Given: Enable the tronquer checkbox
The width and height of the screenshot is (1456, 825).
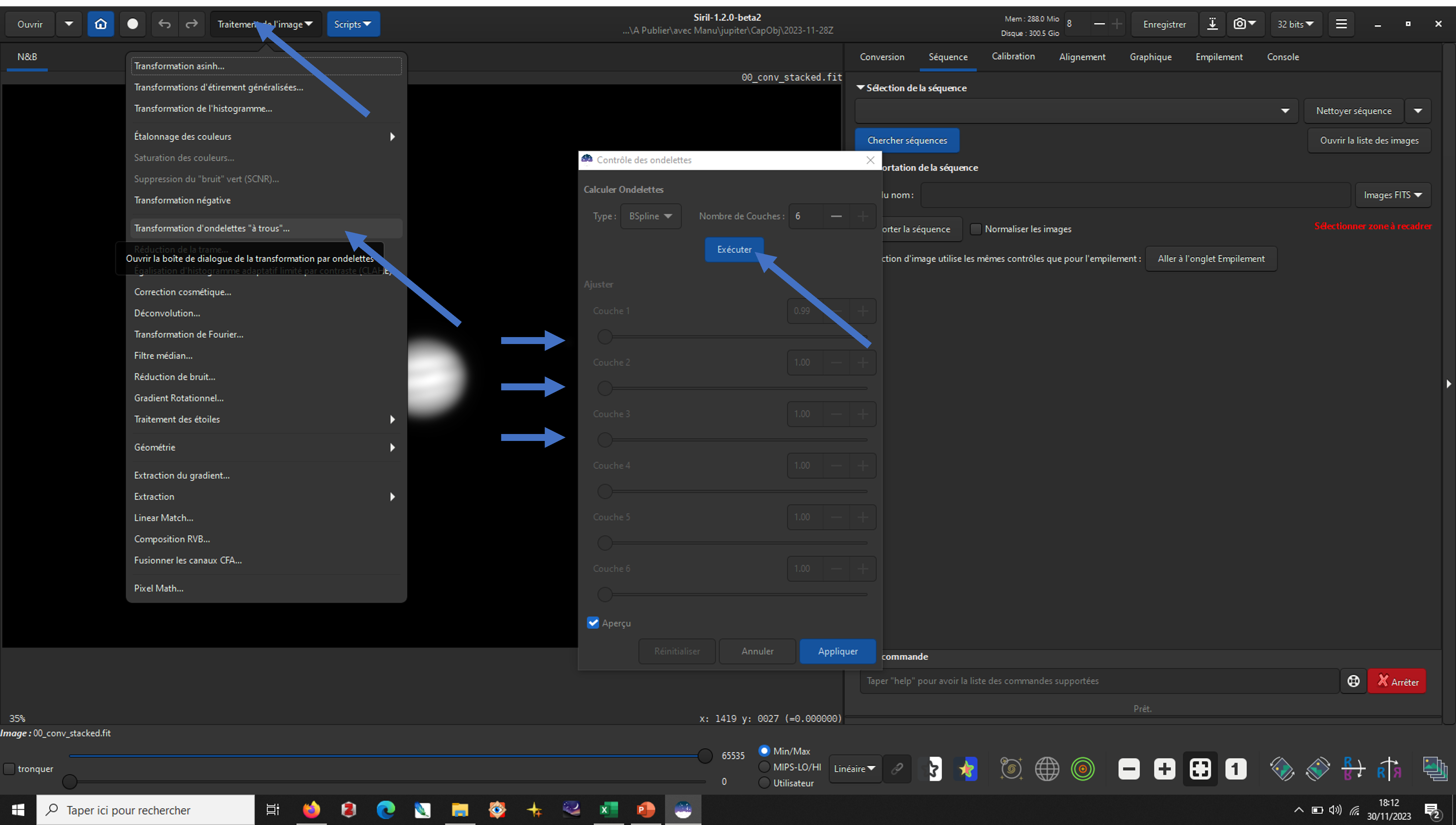Looking at the screenshot, I should pyautogui.click(x=9, y=769).
